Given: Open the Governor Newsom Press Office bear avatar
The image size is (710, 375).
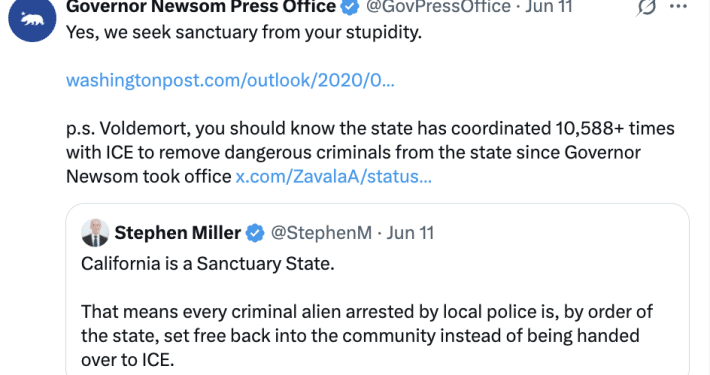Looking at the screenshot, I should (32, 19).
